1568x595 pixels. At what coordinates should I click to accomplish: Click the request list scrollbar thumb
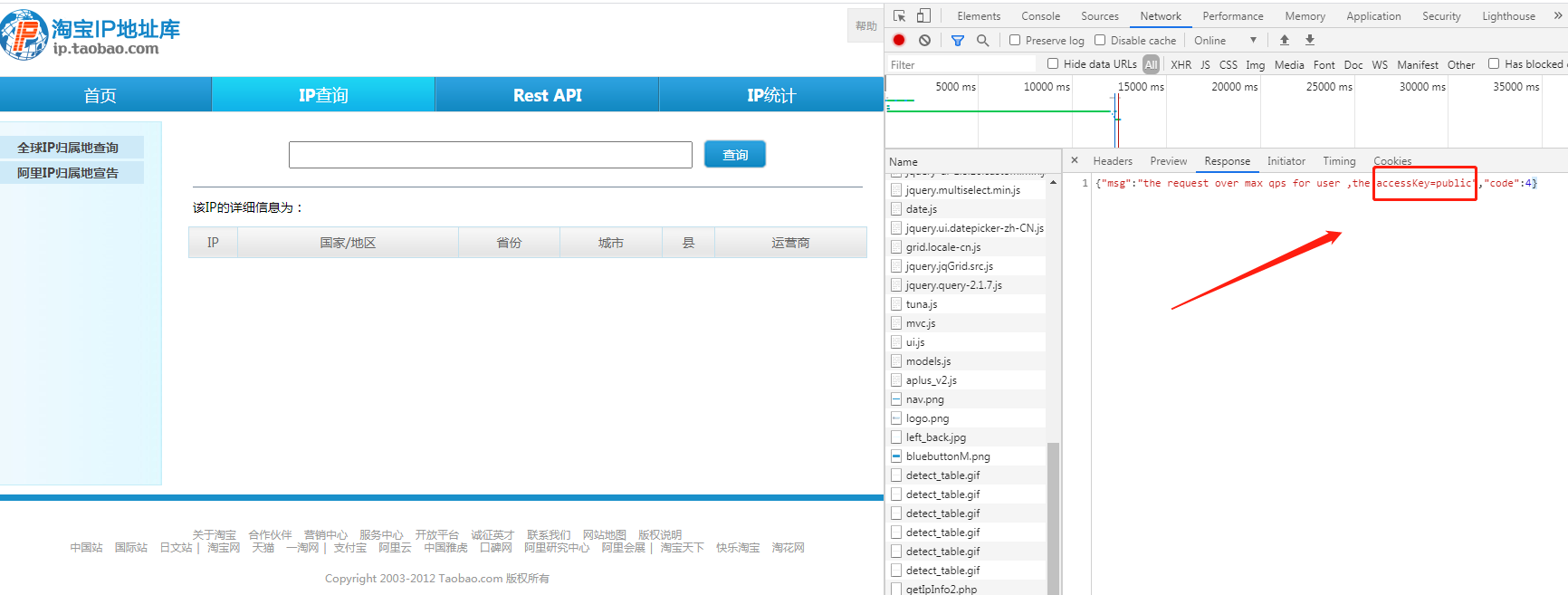tap(1053, 518)
